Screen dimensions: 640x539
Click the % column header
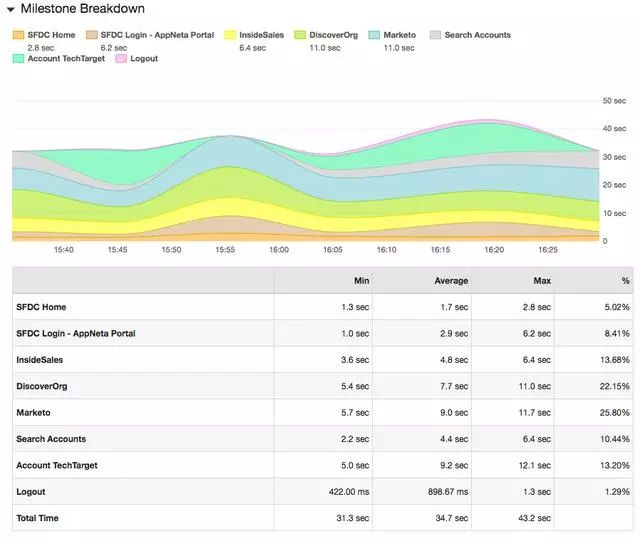(x=625, y=281)
